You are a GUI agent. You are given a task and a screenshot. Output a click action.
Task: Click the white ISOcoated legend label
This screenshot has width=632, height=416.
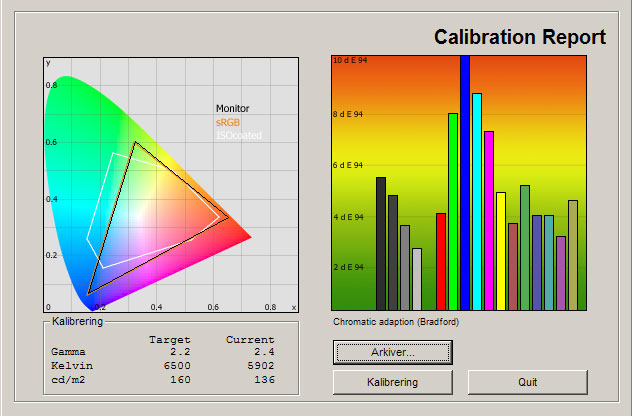click(x=239, y=135)
